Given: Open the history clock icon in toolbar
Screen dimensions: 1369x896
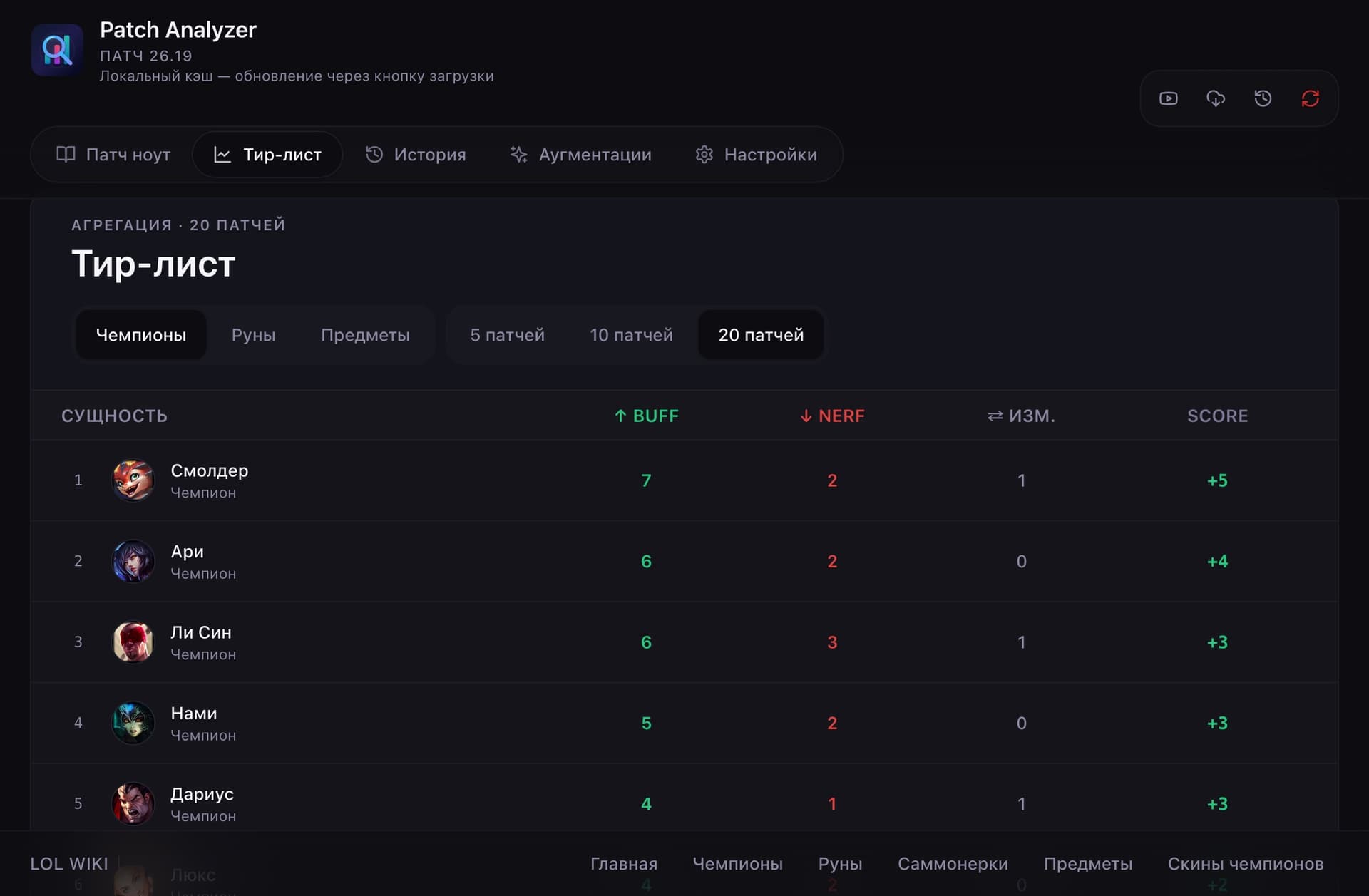Looking at the screenshot, I should (1263, 98).
